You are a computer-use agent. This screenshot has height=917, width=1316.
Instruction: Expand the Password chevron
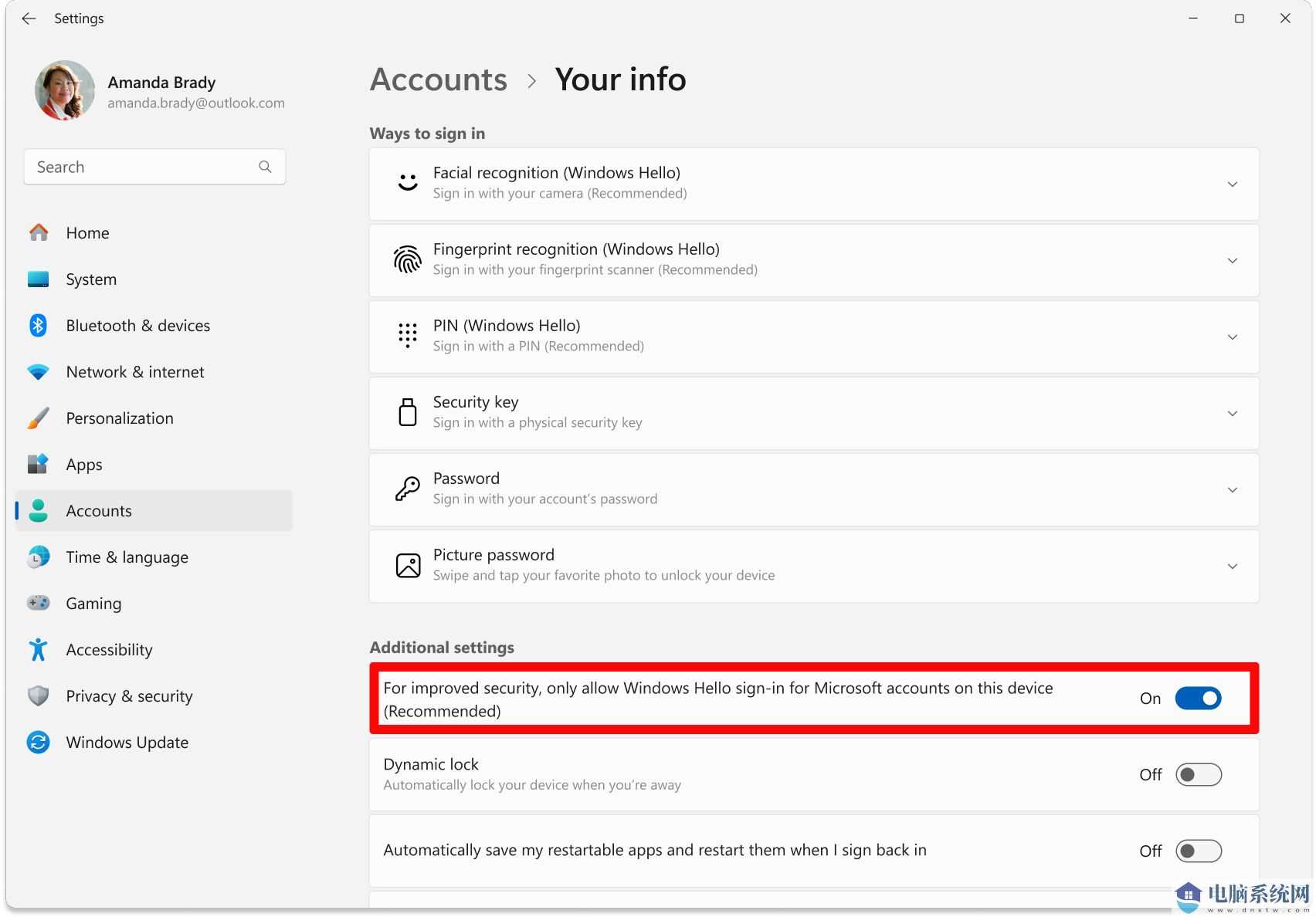coord(1233,489)
